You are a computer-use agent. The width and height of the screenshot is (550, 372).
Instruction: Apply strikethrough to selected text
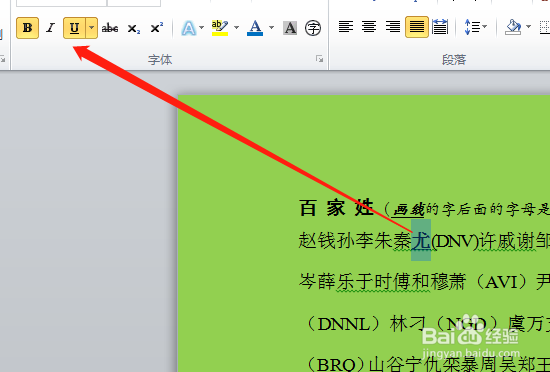(x=110, y=28)
